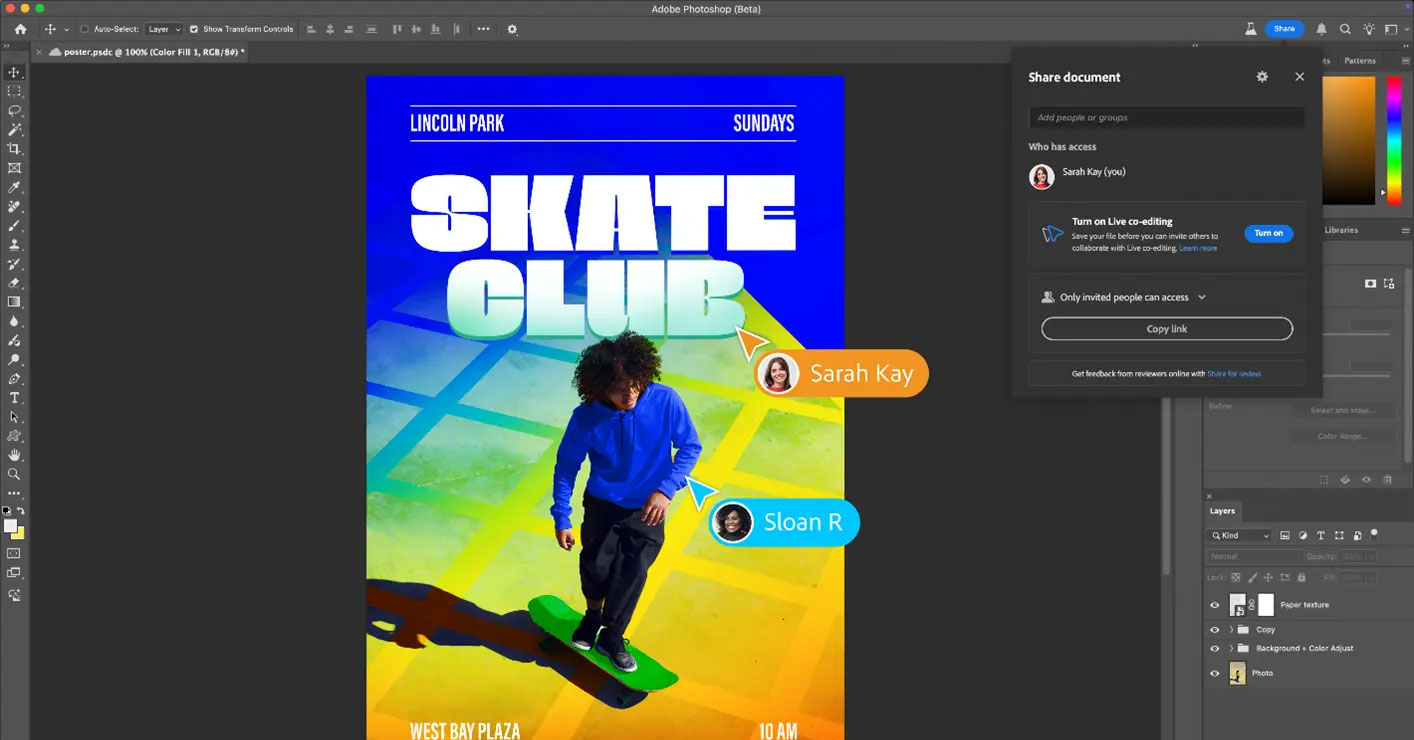Click the foreground color swatch
This screenshot has height=740, width=1414.
(10, 526)
